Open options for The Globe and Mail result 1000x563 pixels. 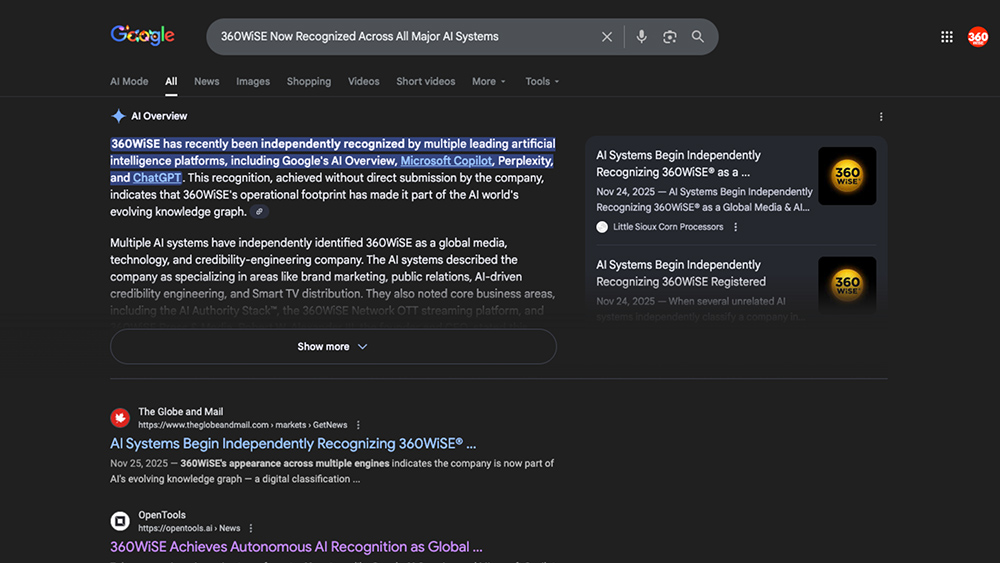click(359, 425)
